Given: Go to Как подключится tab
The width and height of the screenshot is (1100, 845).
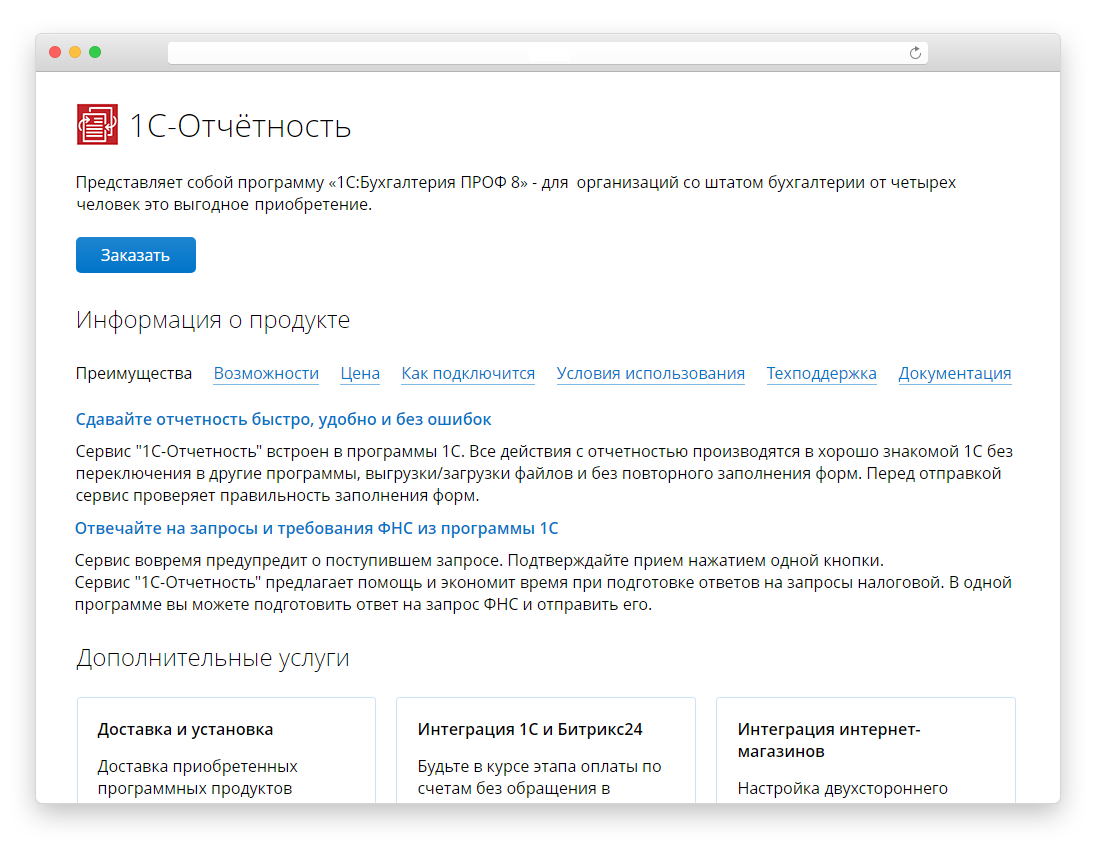Looking at the screenshot, I should click(x=468, y=373).
